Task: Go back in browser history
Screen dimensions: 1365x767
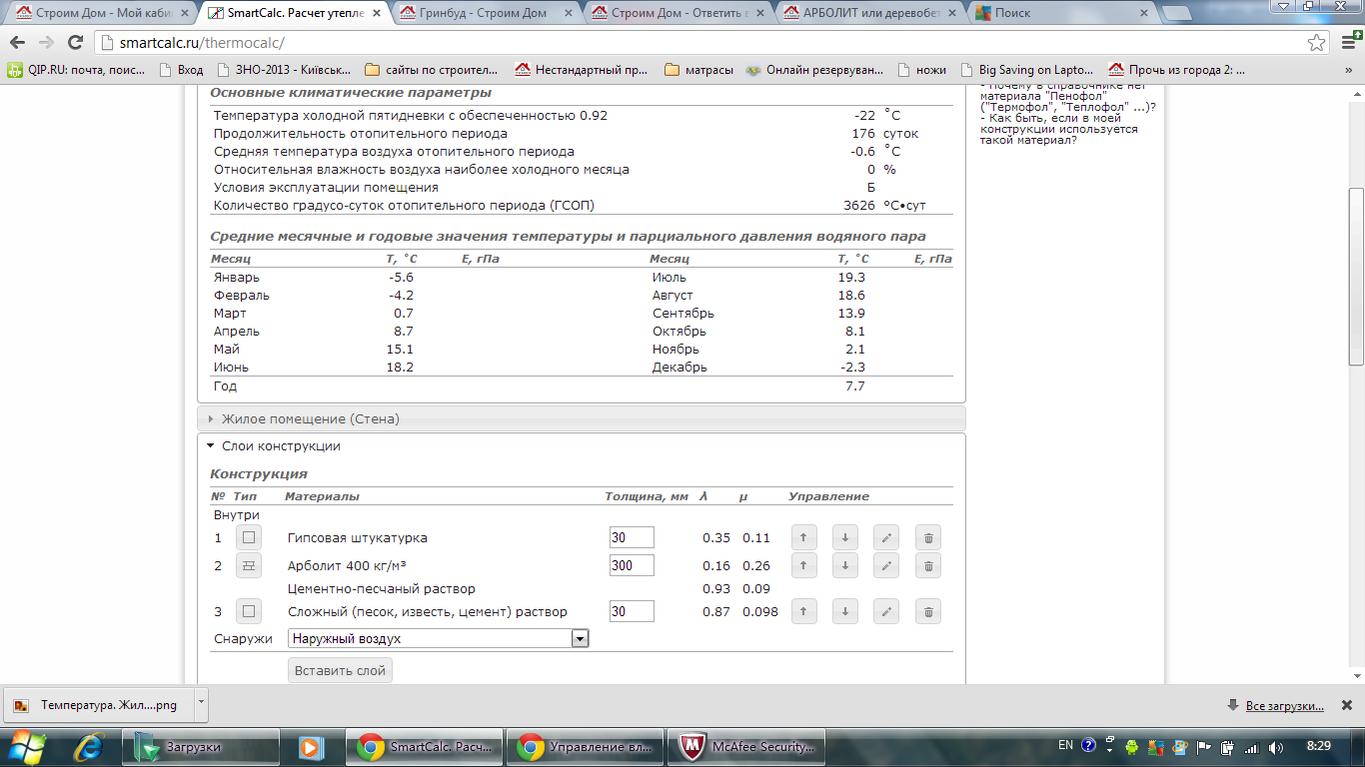Action: point(18,43)
